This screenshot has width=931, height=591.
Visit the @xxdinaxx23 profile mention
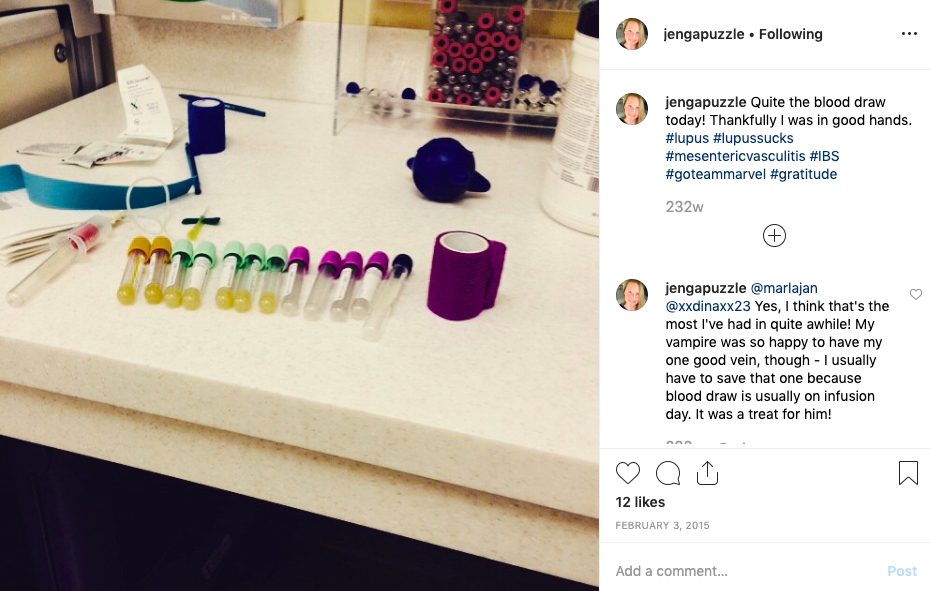(x=708, y=306)
